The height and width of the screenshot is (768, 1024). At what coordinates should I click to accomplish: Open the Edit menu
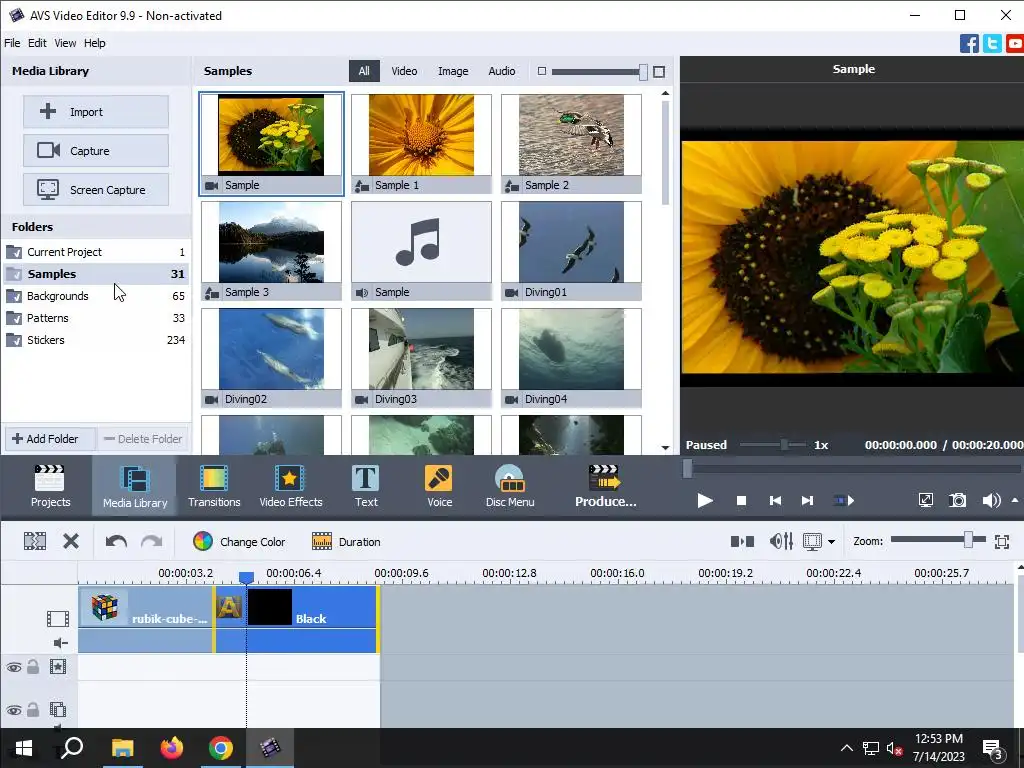37,43
